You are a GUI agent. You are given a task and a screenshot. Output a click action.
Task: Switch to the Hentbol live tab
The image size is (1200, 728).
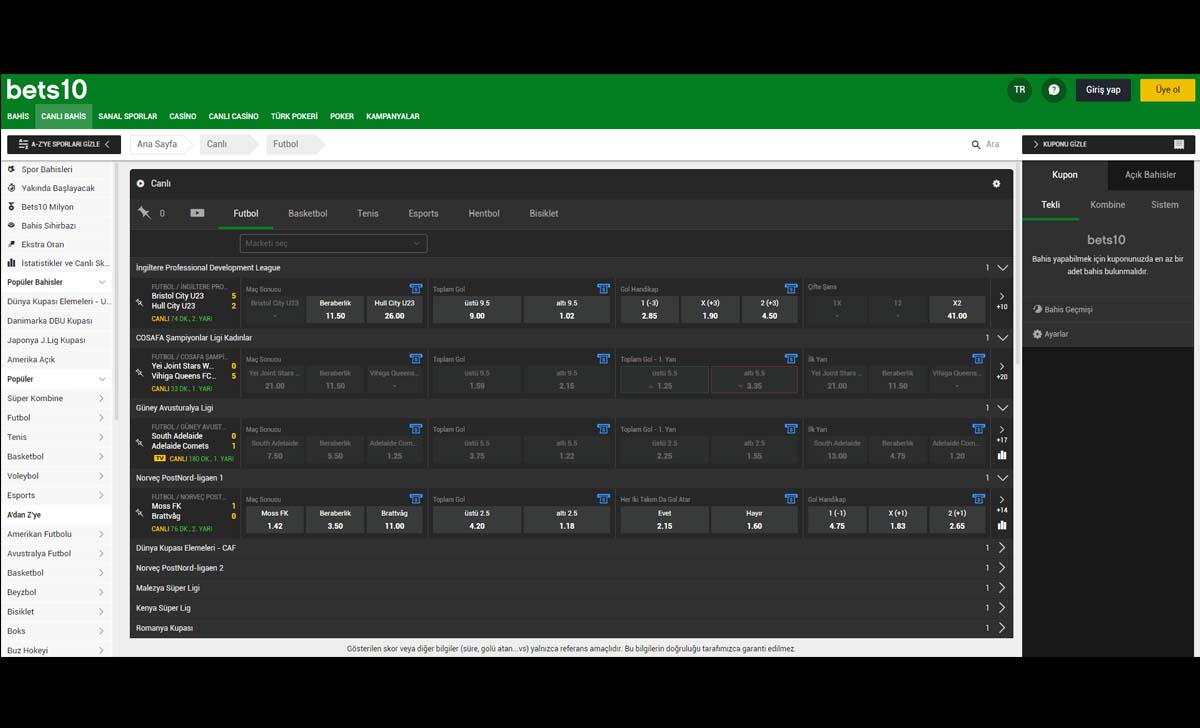tap(484, 213)
